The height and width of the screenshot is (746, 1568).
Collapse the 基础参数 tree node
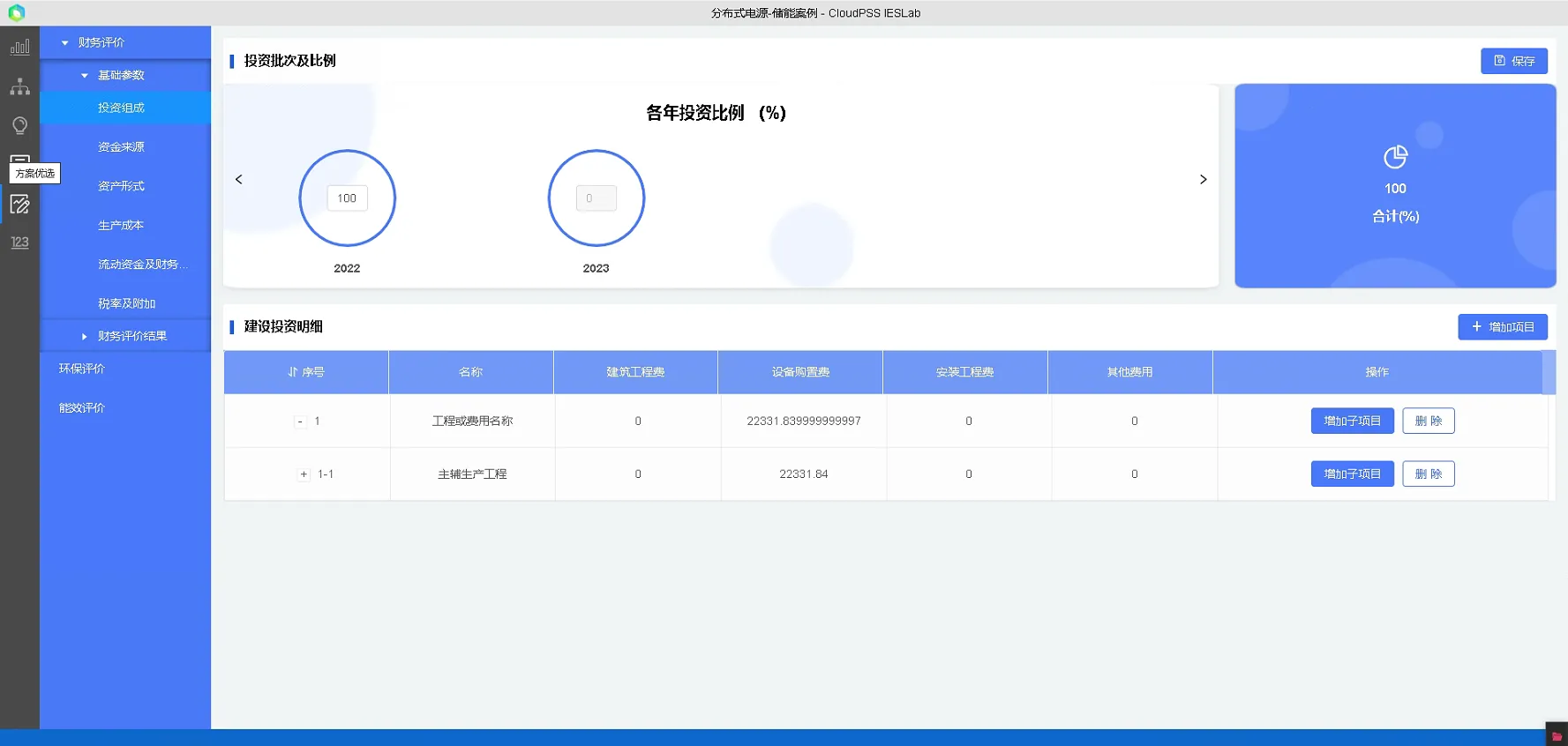coord(85,75)
